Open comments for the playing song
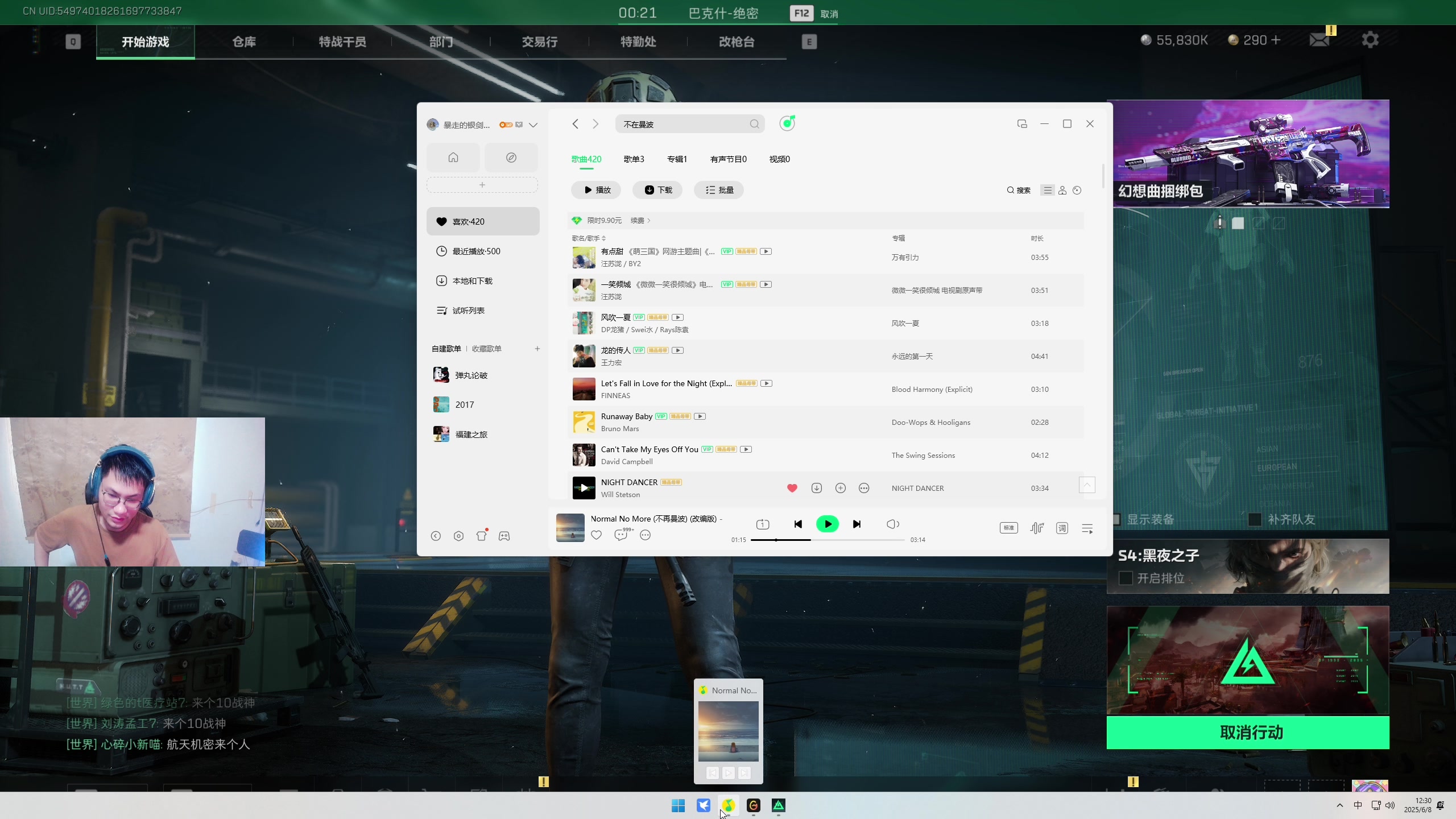This screenshot has height=819, width=1456. 622,535
